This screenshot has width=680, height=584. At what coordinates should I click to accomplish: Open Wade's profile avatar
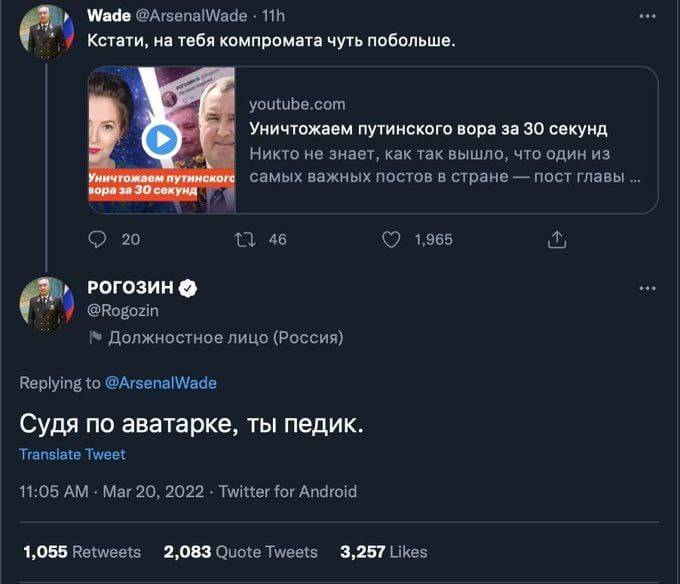[x=46, y=32]
